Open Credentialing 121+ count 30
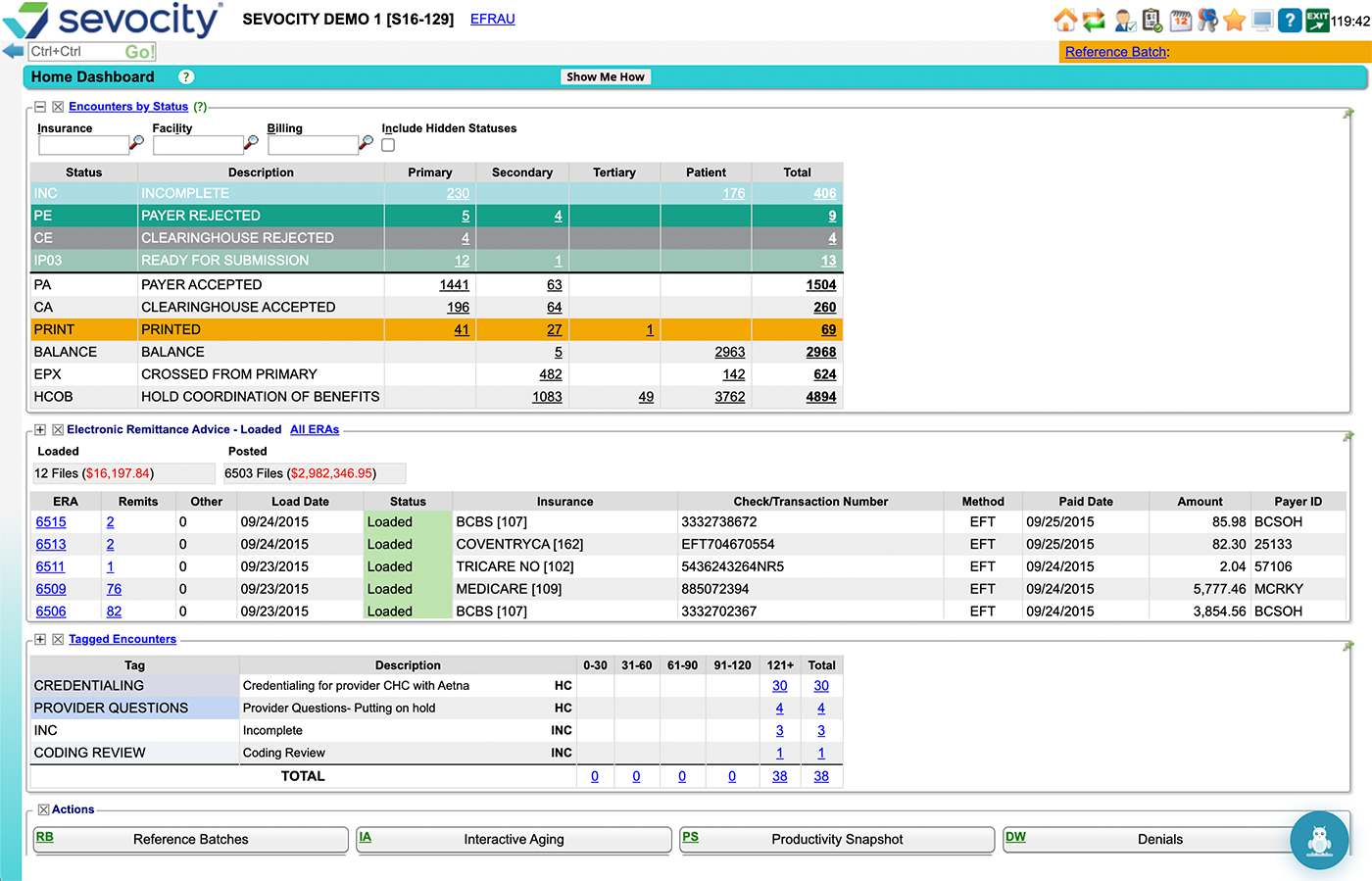 [x=780, y=686]
